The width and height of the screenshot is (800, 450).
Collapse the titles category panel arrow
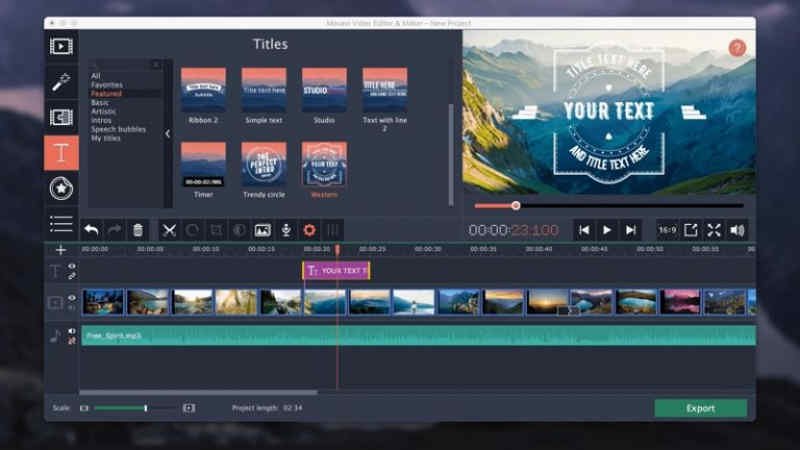(x=168, y=134)
